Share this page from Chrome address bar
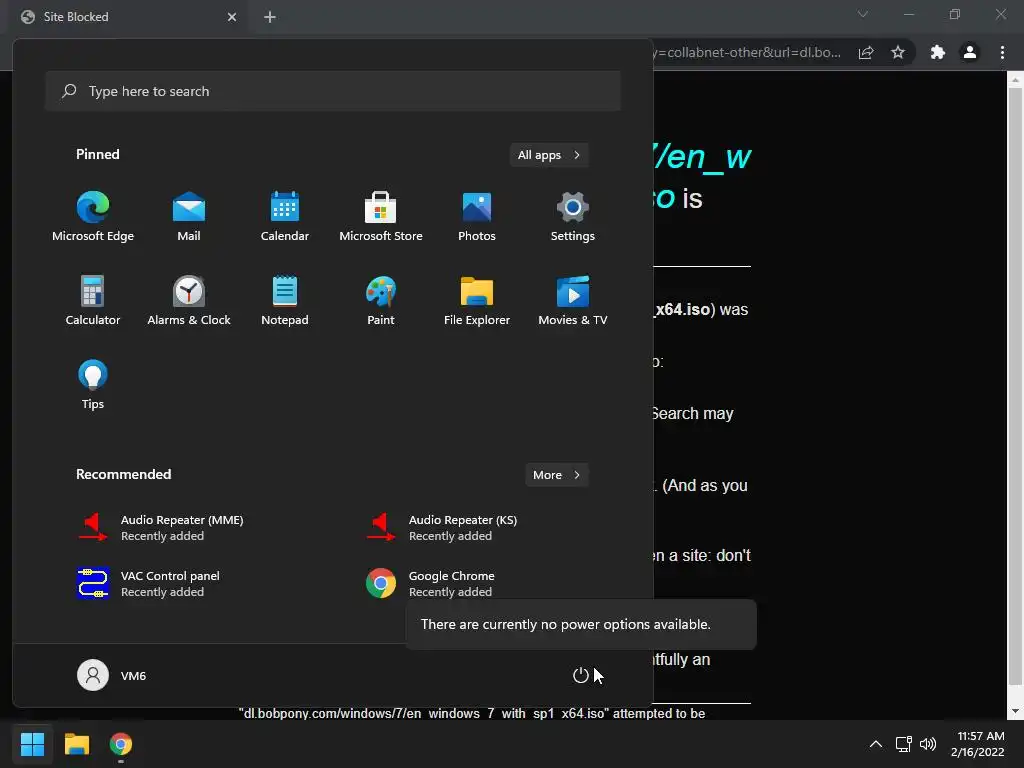This screenshot has width=1024, height=768. 866,52
